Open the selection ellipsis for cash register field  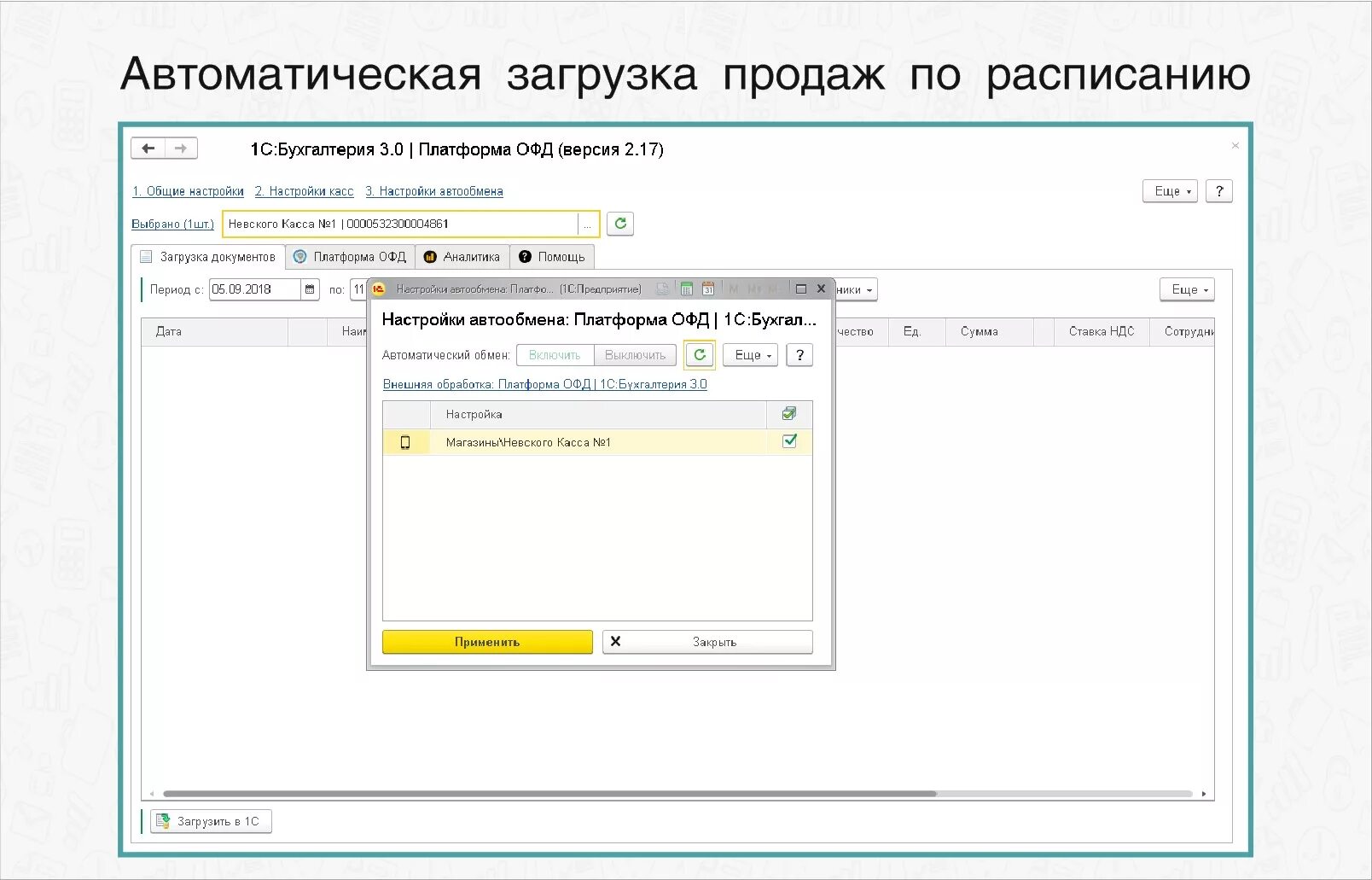coord(587,224)
